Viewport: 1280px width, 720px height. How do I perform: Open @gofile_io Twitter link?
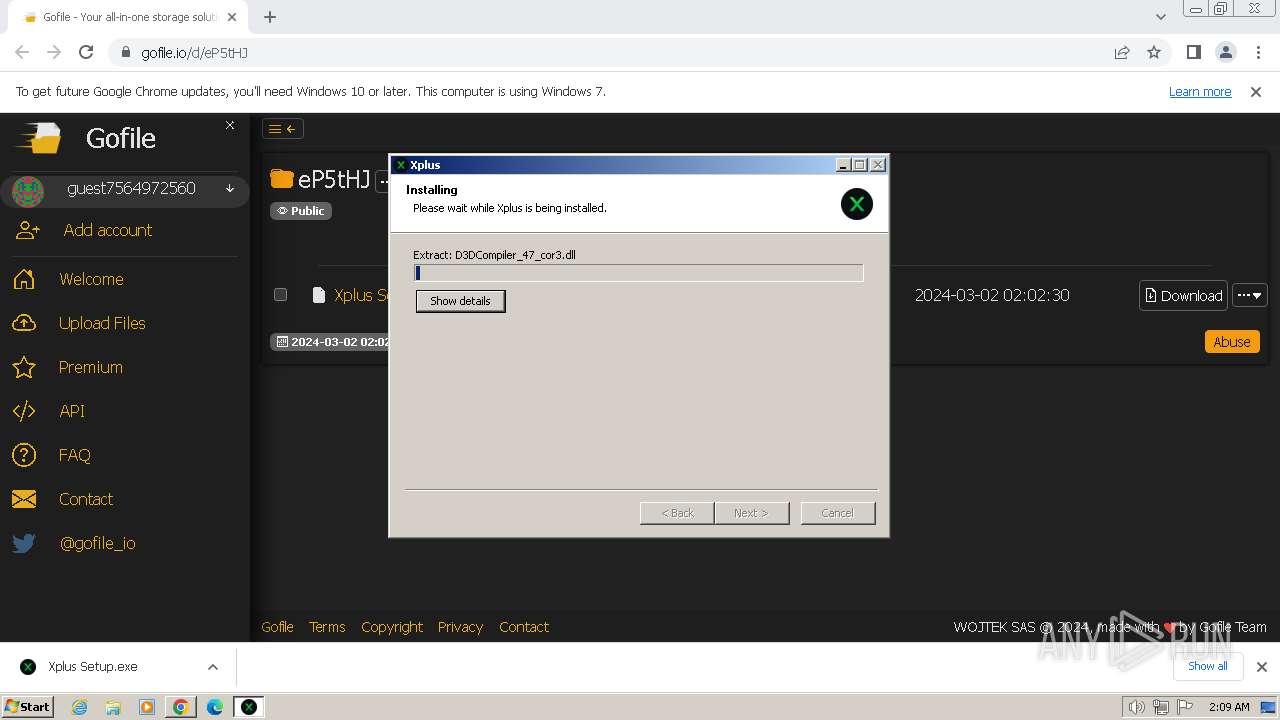pos(98,543)
